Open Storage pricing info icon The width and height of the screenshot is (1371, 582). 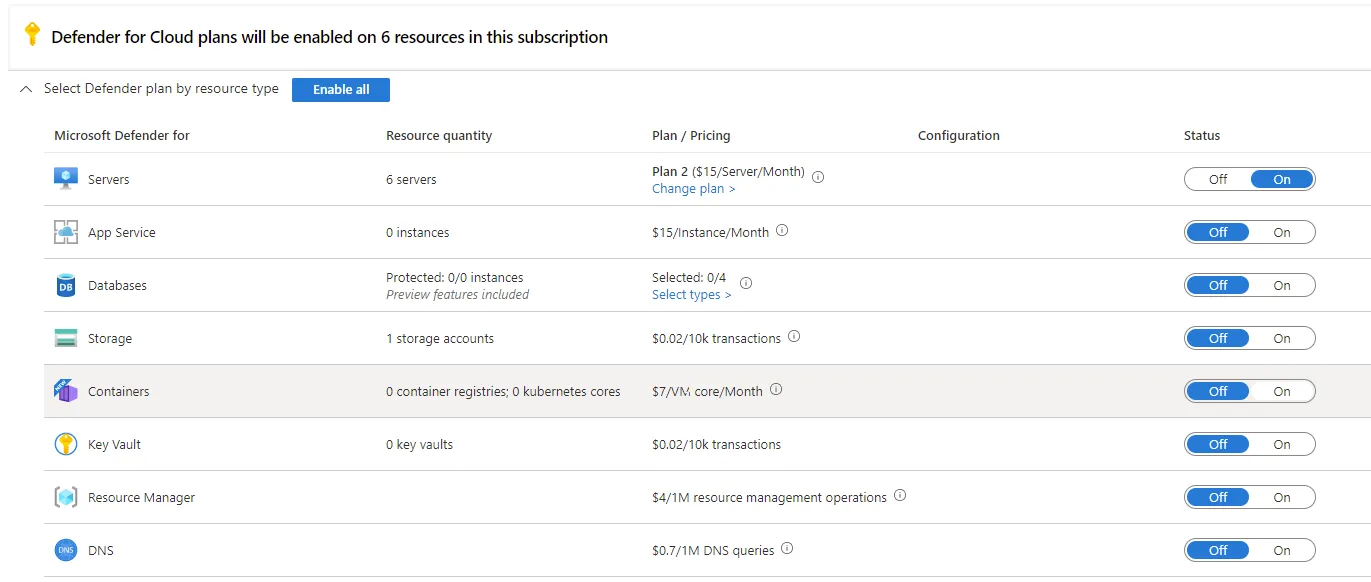point(794,337)
